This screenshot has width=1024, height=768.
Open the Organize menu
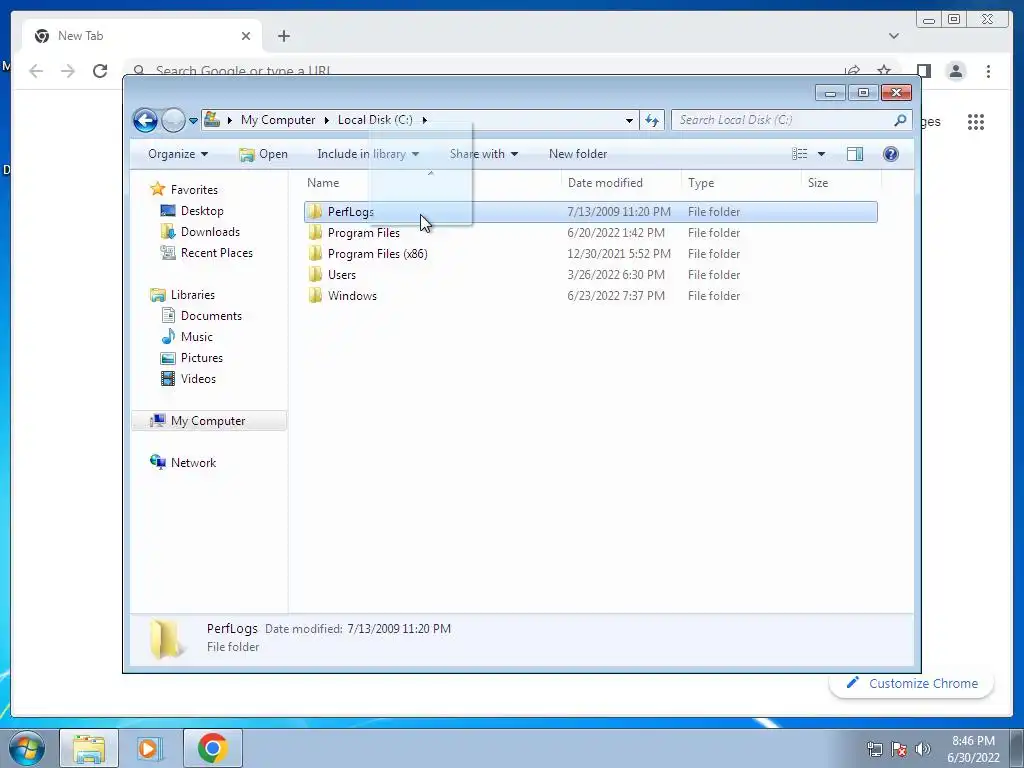pyautogui.click(x=178, y=154)
